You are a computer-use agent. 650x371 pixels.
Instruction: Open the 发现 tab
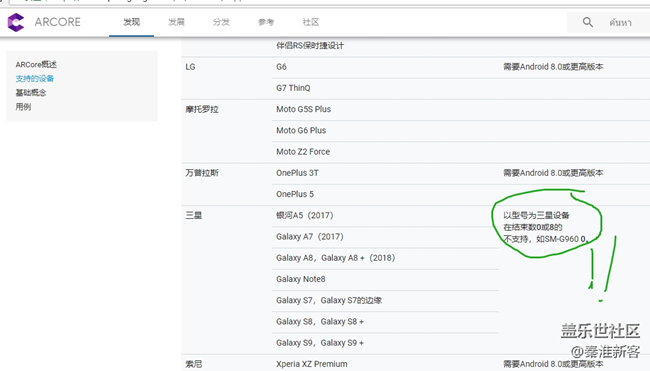131,22
